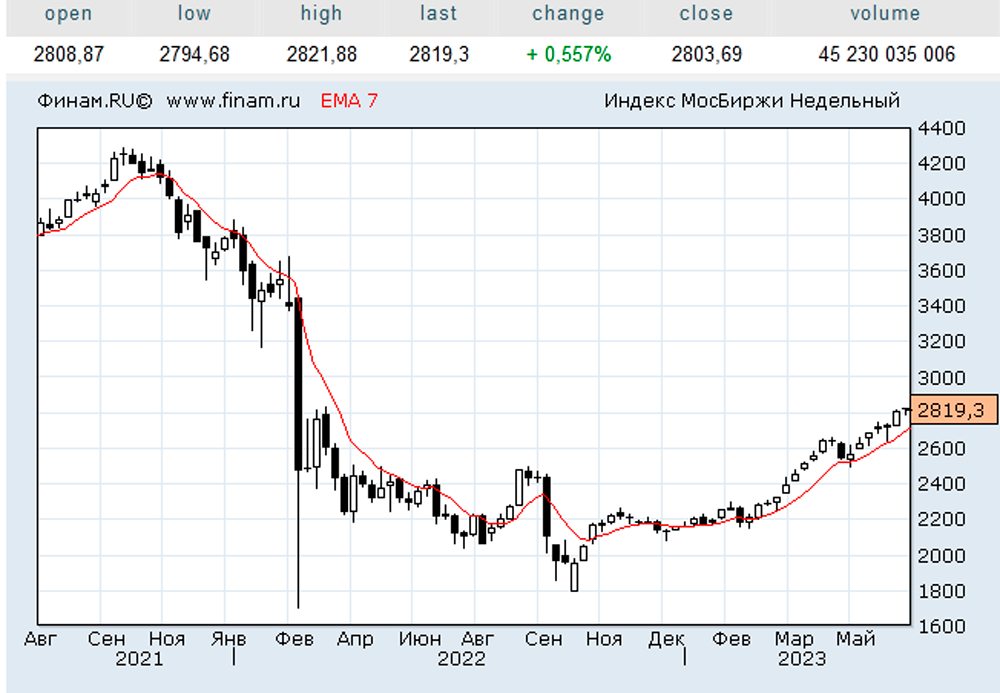
Task: Click the green + 0,557% change value
Action: point(568,54)
